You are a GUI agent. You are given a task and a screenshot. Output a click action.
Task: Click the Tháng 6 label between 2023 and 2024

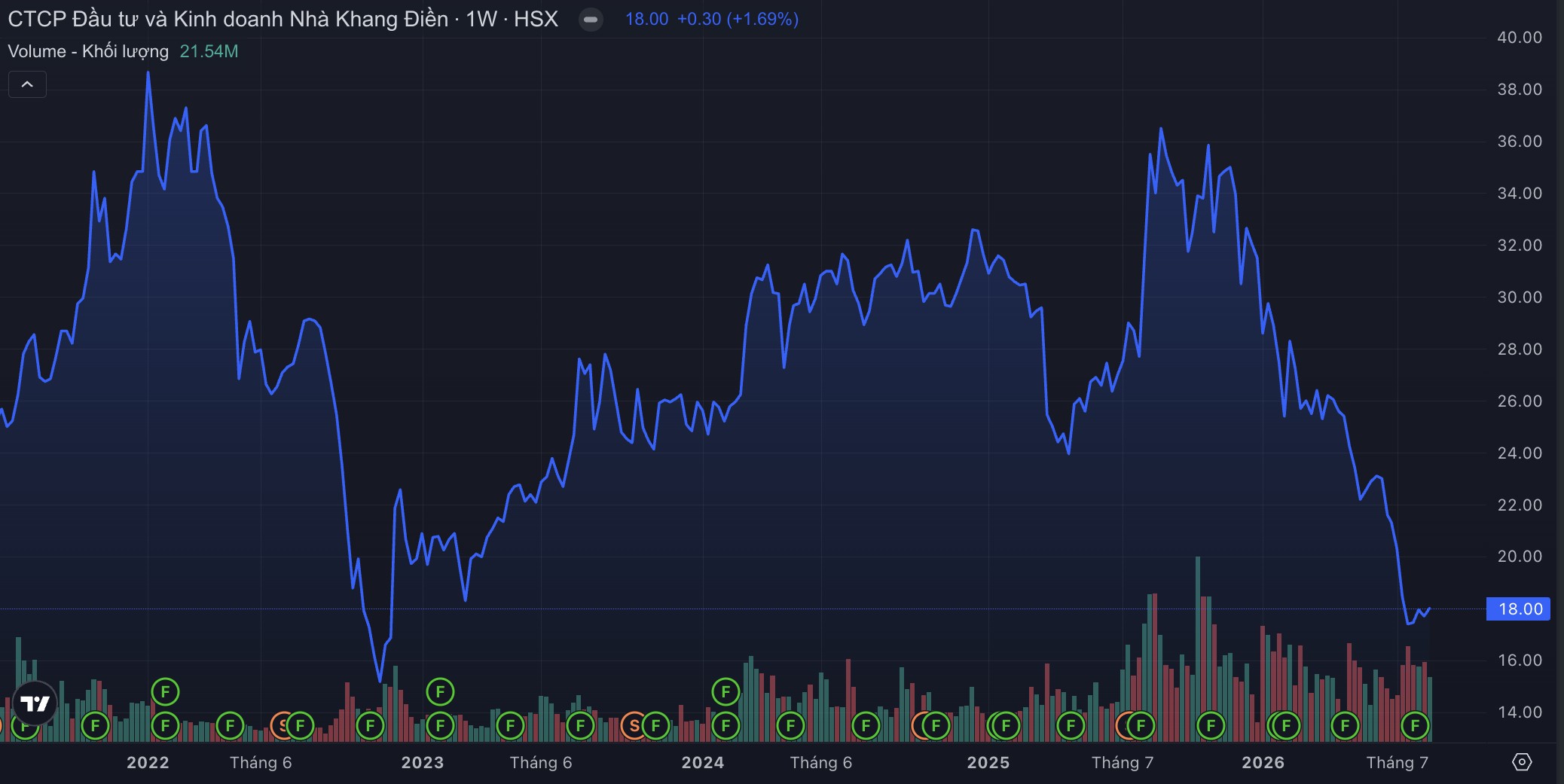click(541, 762)
